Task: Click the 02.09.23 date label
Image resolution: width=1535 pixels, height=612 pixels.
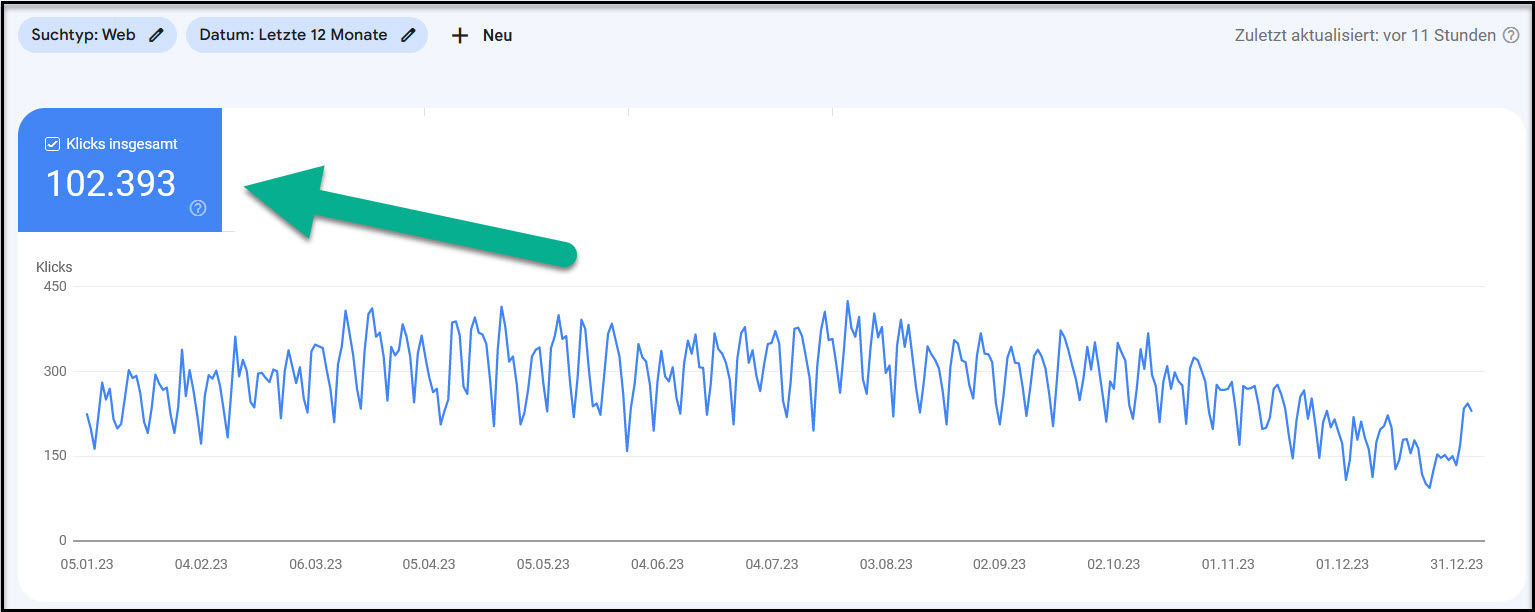Action: [x=1000, y=564]
